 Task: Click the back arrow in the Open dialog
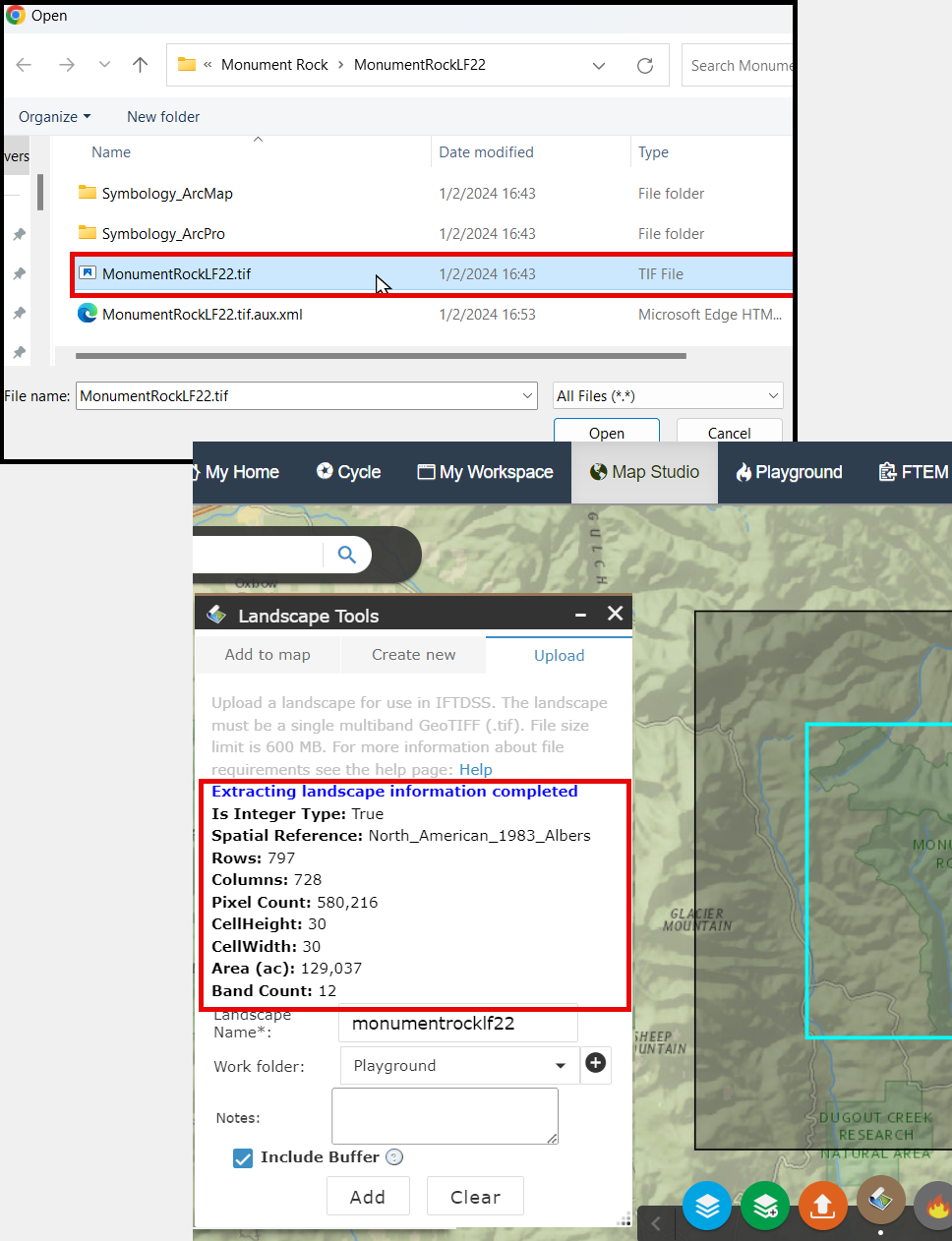[x=24, y=65]
